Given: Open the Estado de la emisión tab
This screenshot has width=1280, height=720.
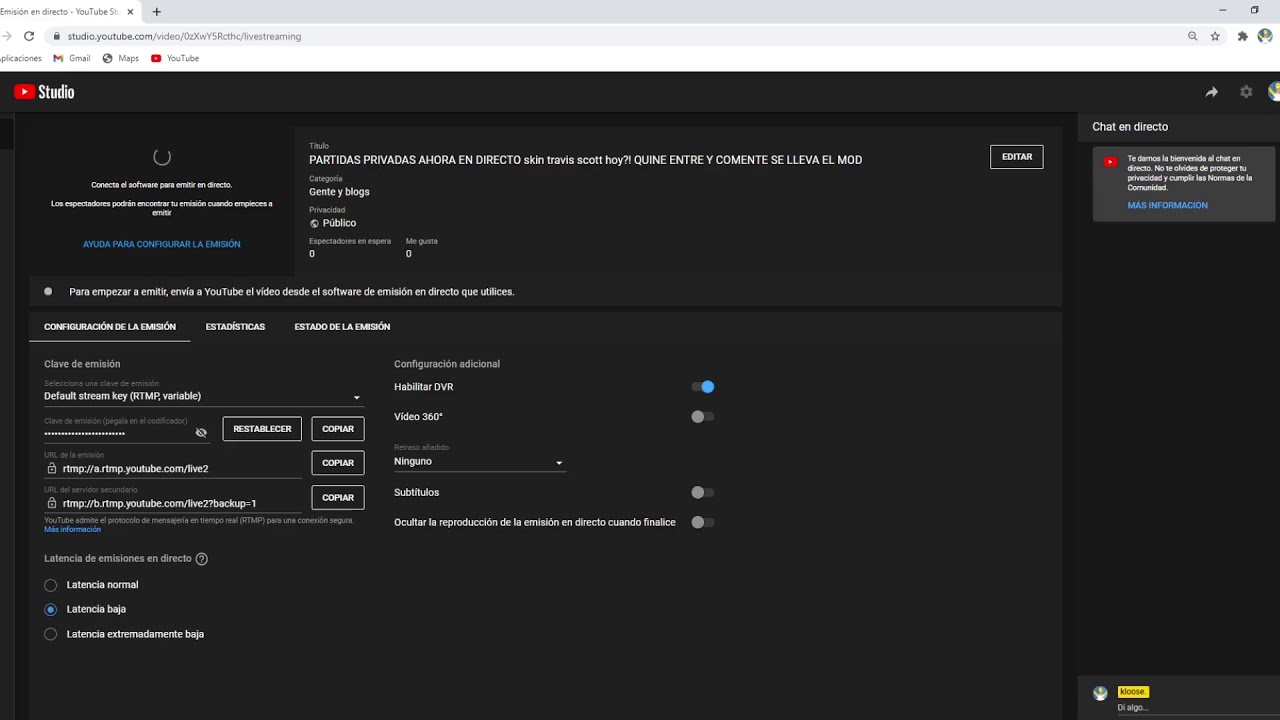Looking at the screenshot, I should (342, 327).
